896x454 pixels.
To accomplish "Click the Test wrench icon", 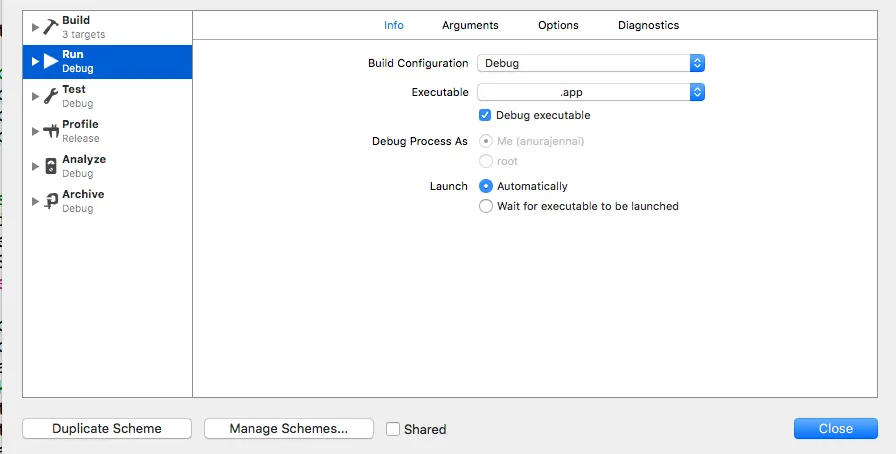I will point(51,96).
